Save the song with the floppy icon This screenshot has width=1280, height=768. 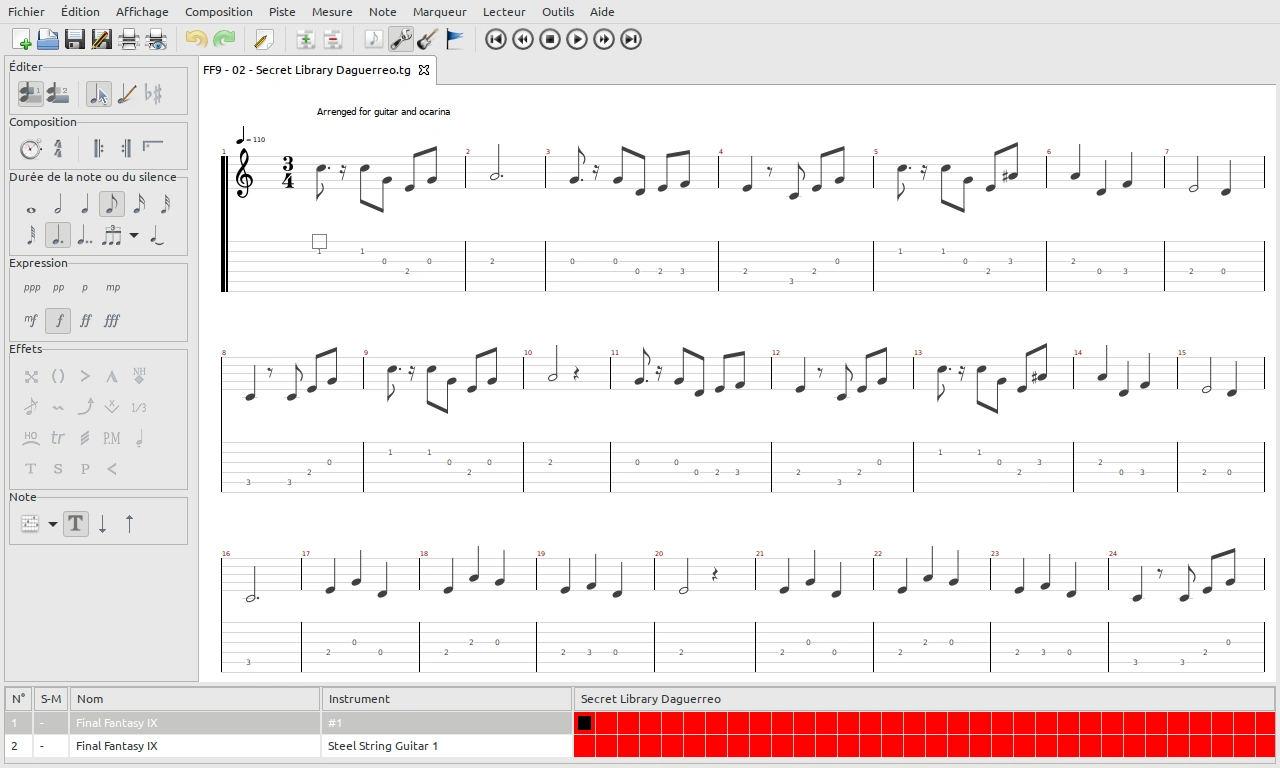[75, 39]
